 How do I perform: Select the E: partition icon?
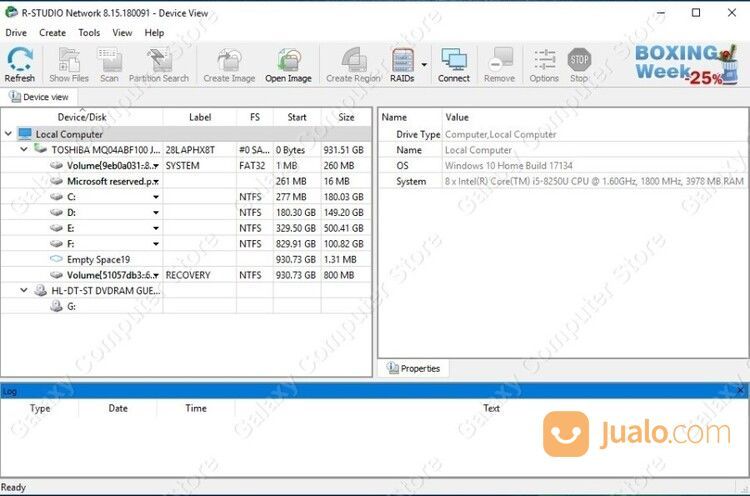(56, 228)
